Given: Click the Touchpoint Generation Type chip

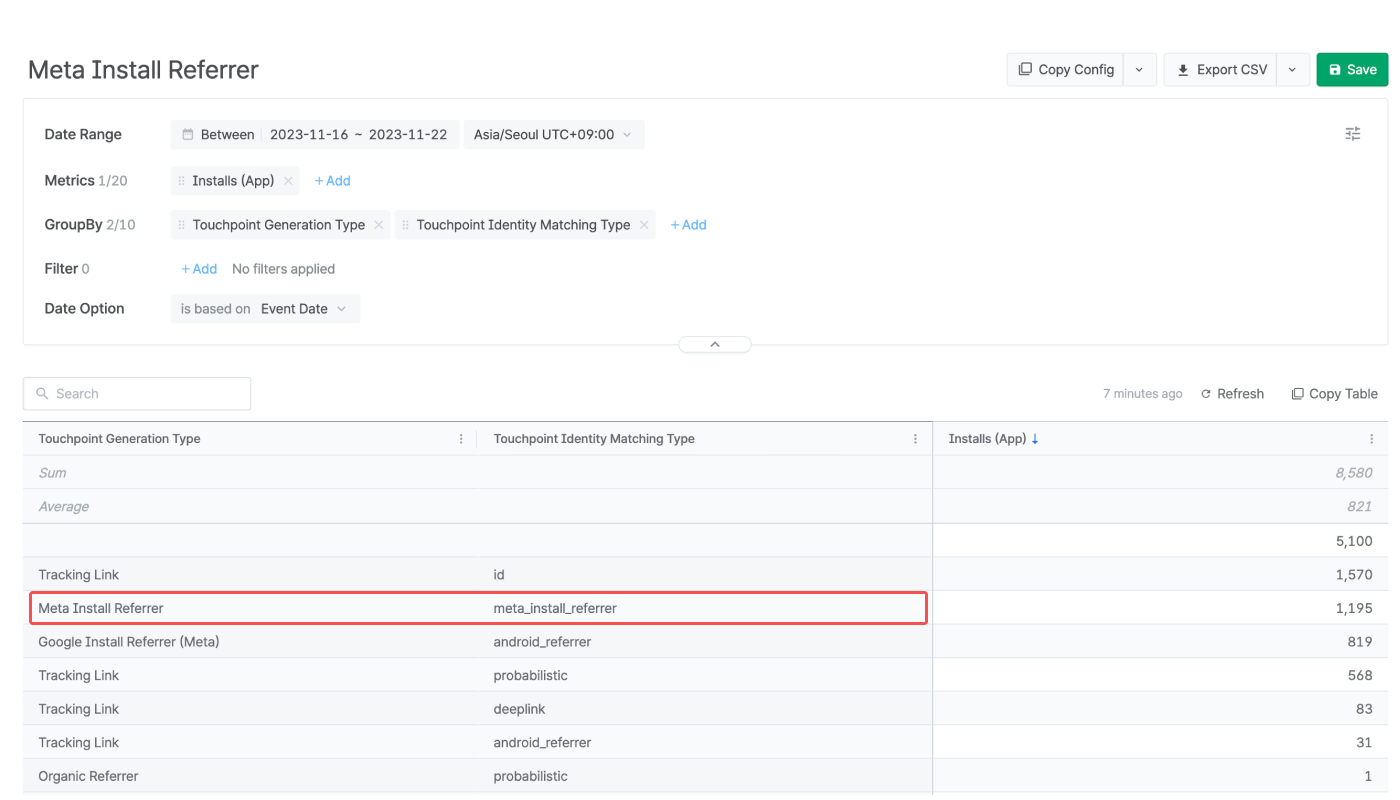Looking at the screenshot, I should tap(280, 225).
